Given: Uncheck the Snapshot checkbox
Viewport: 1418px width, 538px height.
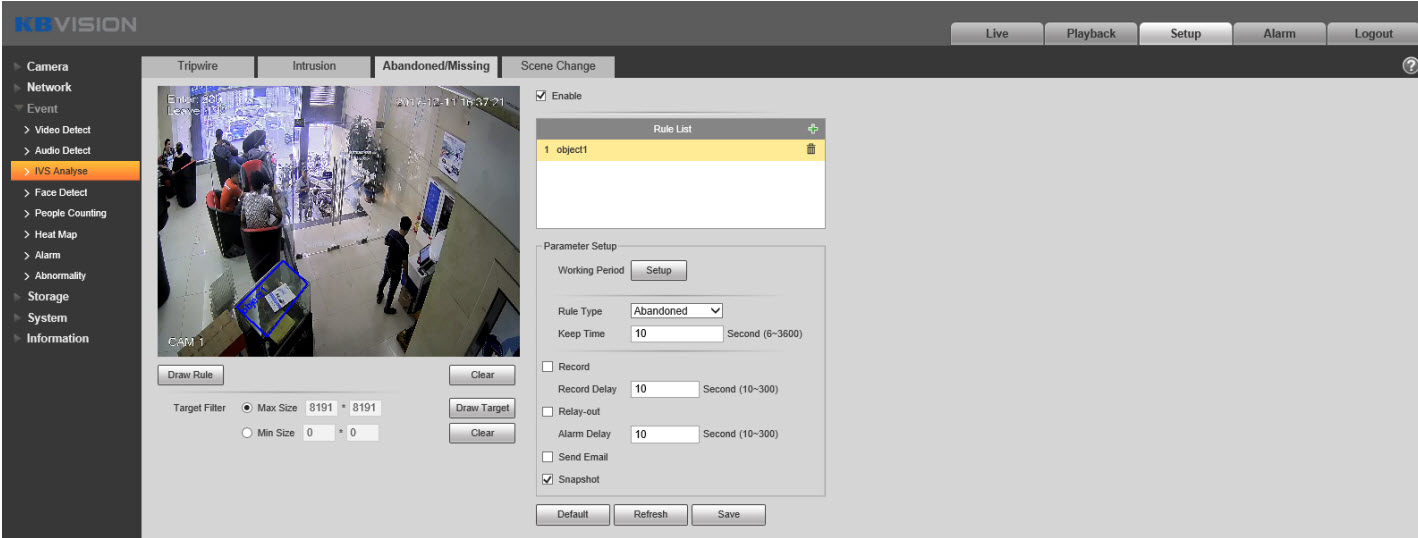Looking at the screenshot, I should pos(547,479).
